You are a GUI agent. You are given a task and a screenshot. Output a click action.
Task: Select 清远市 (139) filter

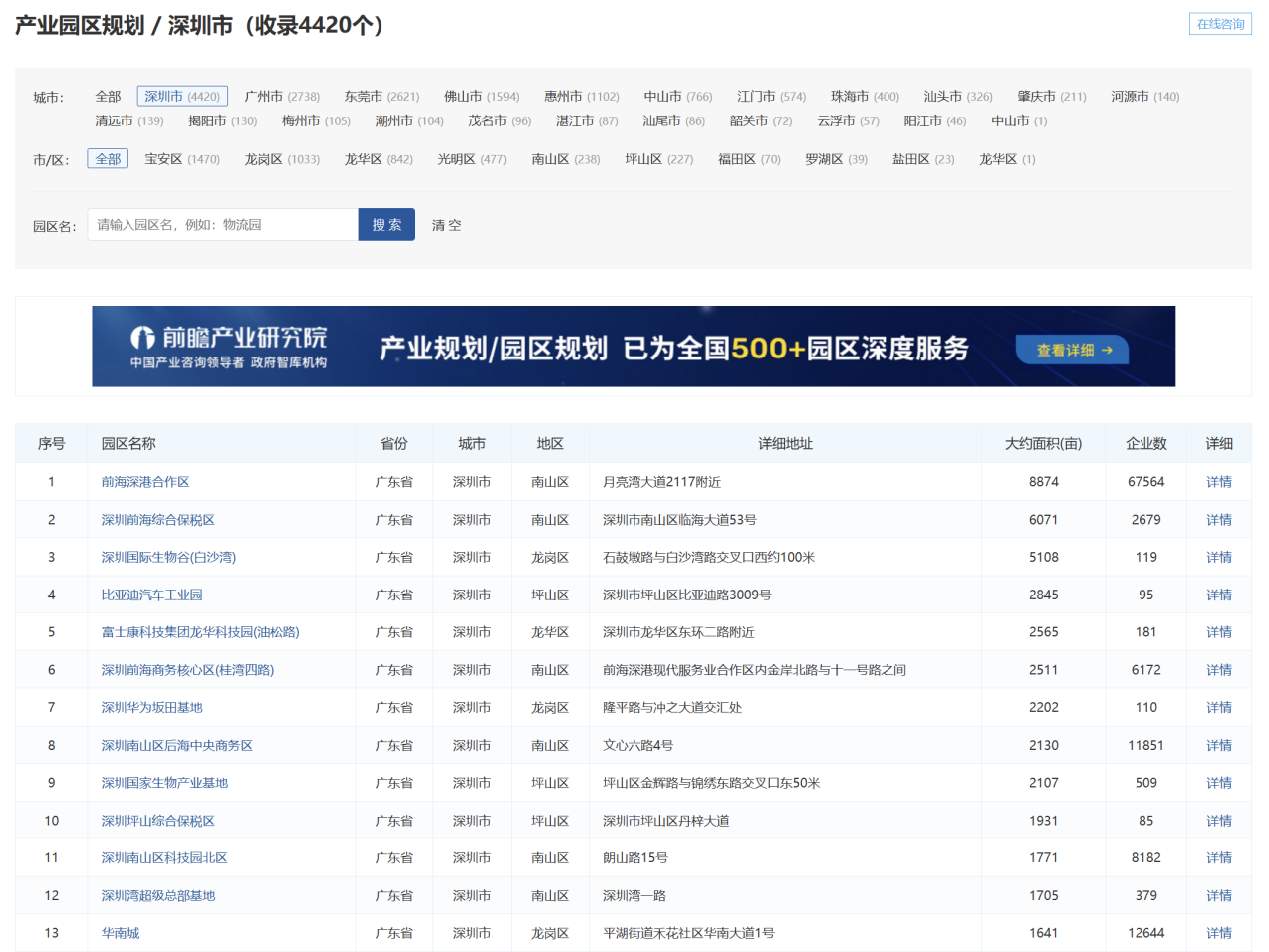(x=128, y=121)
